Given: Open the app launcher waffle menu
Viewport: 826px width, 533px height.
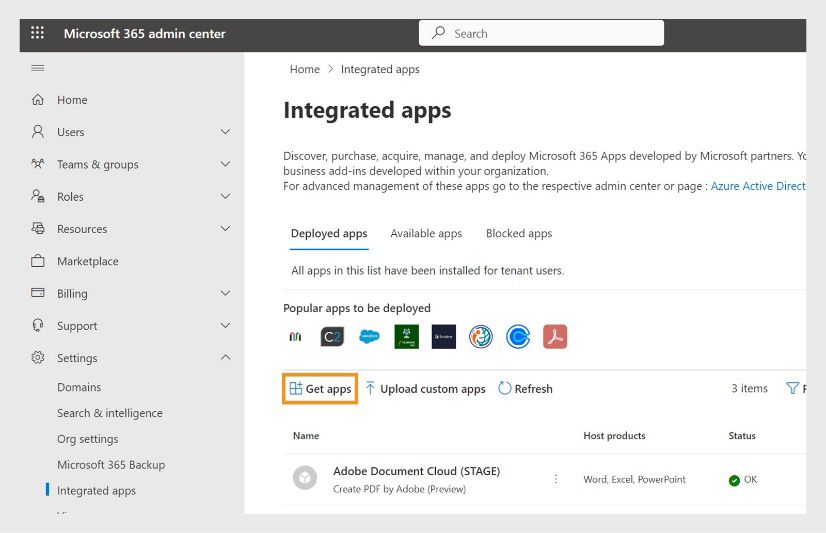Looking at the screenshot, I should [x=38, y=33].
